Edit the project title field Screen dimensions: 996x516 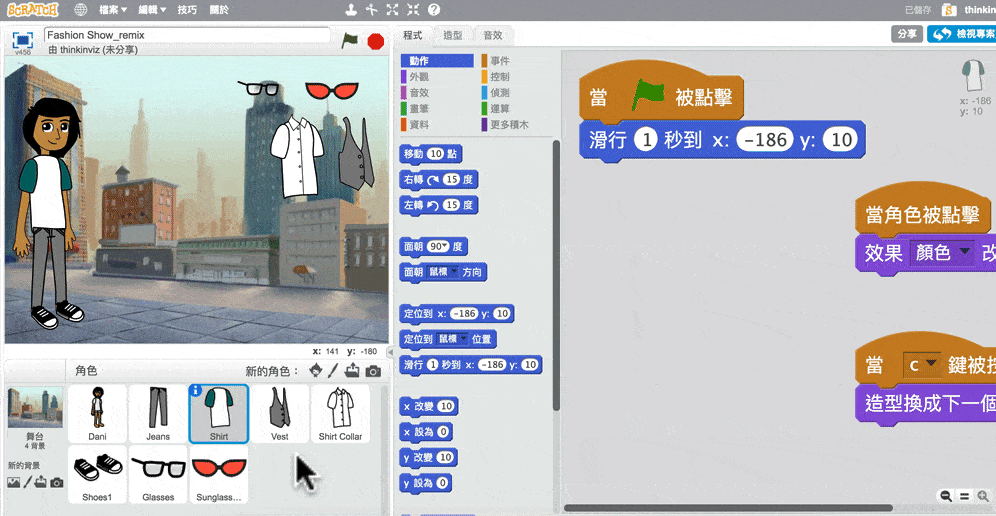187,36
